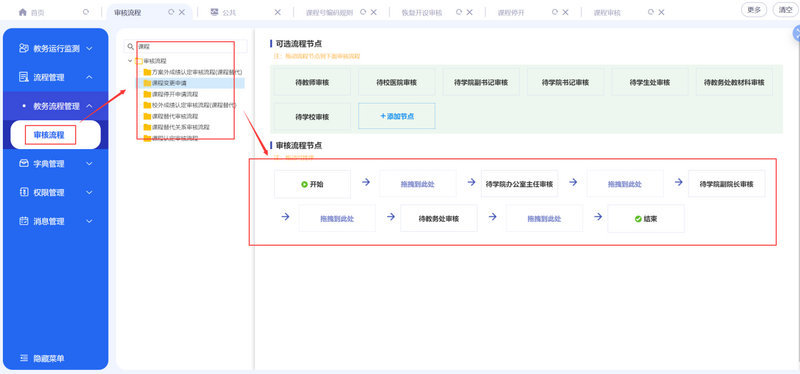Viewport: 800px width, 374px height.
Task: Reload the 审核流程 tab
Action: 171,12
